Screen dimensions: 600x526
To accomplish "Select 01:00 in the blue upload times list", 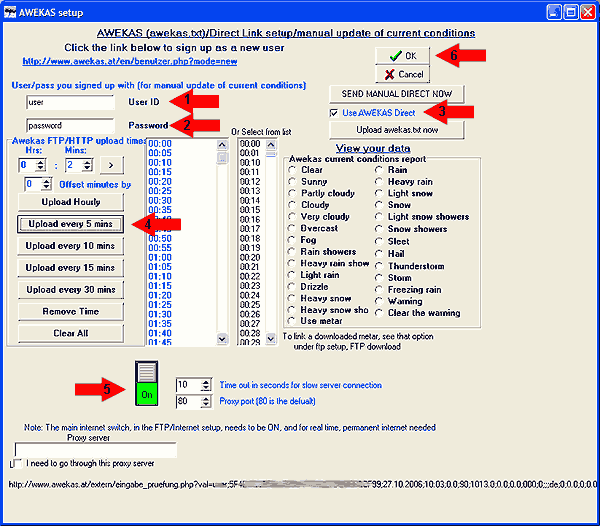I will [x=160, y=257].
